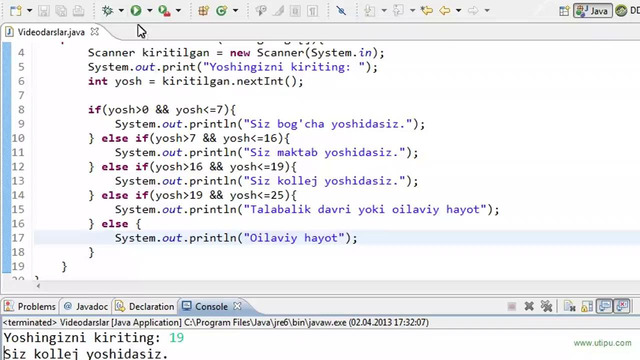Click line number 17 in gutter

pyautogui.click(x=18, y=238)
